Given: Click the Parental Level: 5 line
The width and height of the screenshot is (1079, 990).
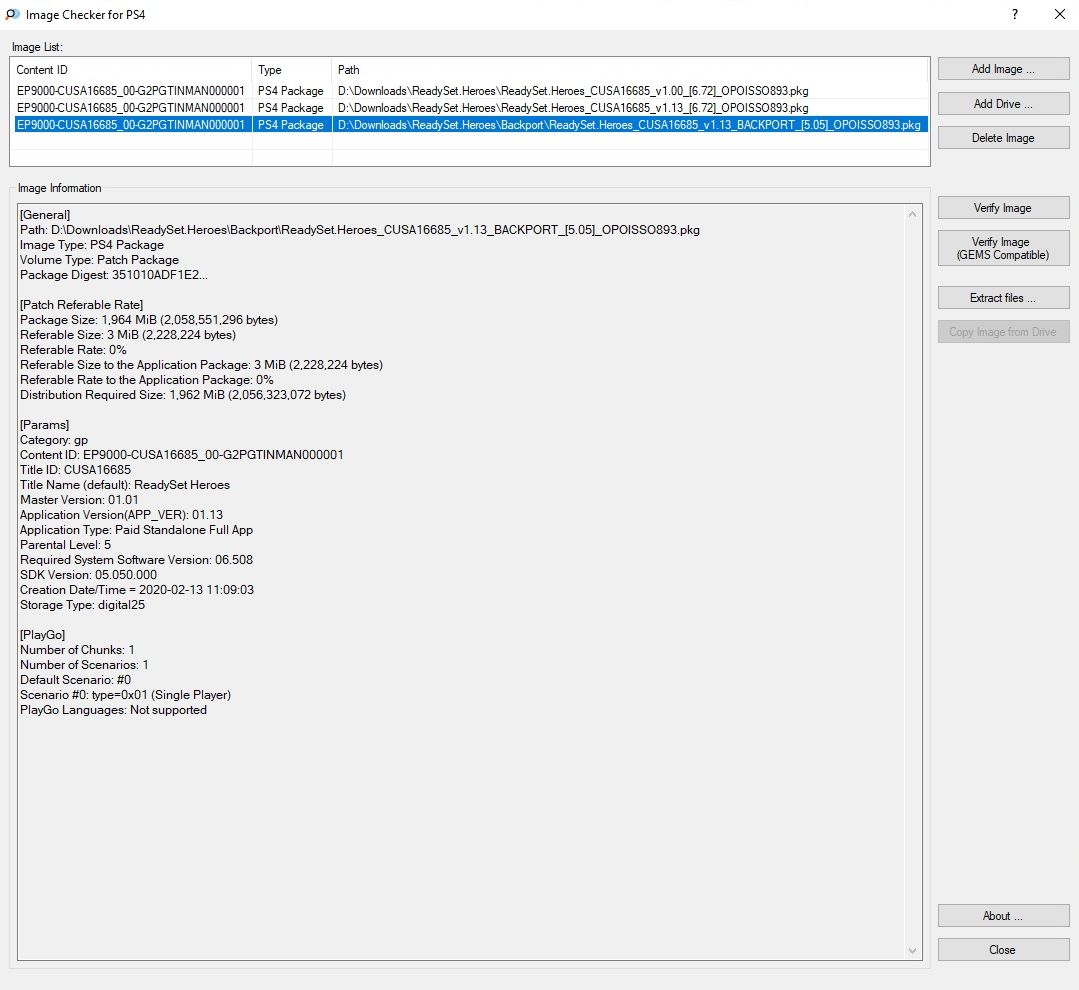Looking at the screenshot, I should tap(65, 545).
